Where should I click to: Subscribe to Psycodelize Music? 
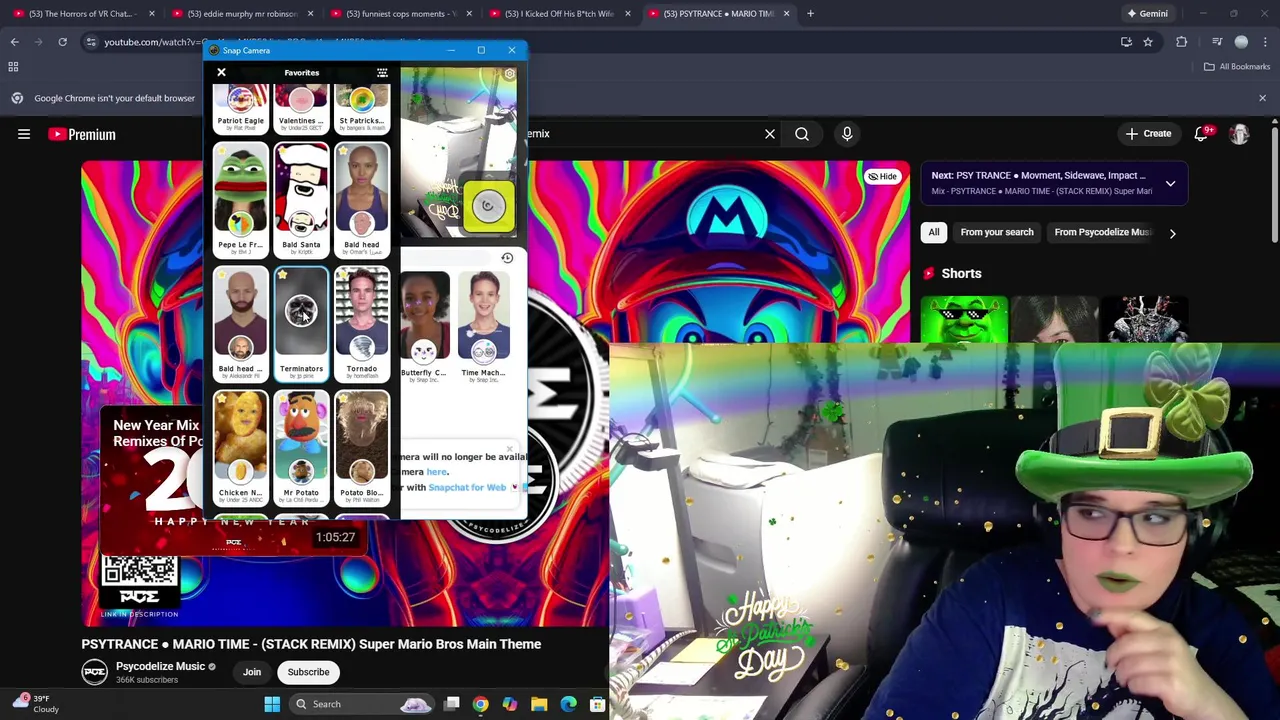pos(308,672)
